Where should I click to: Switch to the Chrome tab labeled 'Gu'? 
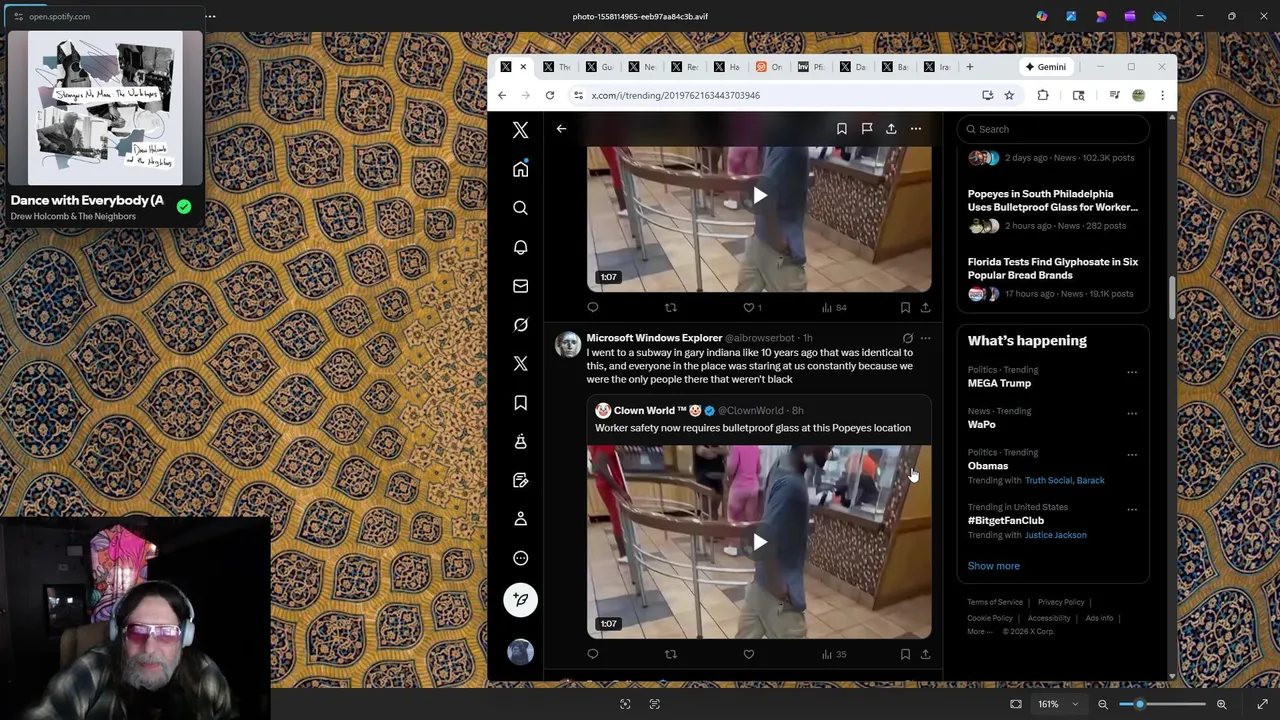600,67
